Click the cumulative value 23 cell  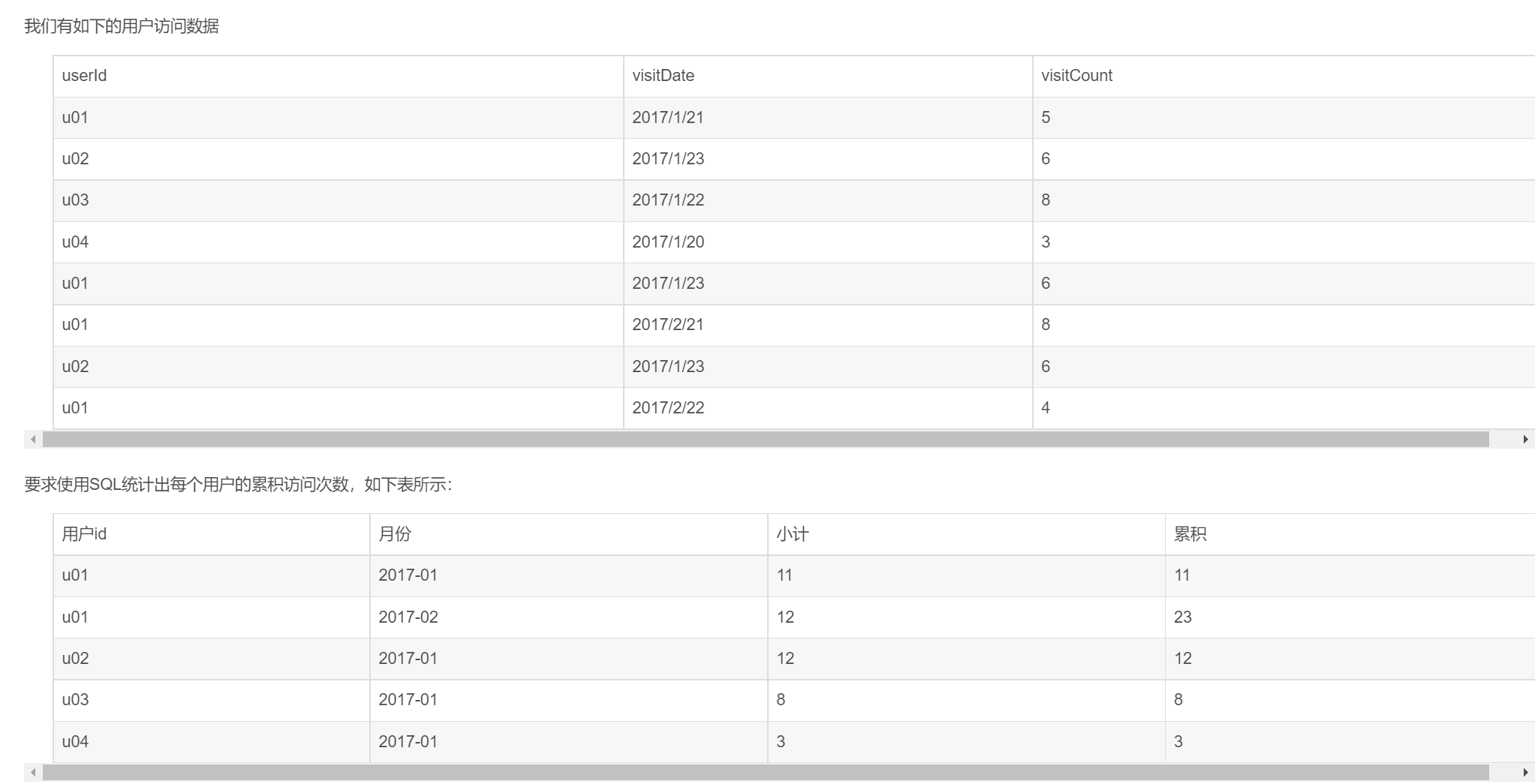click(x=1183, y=617)
